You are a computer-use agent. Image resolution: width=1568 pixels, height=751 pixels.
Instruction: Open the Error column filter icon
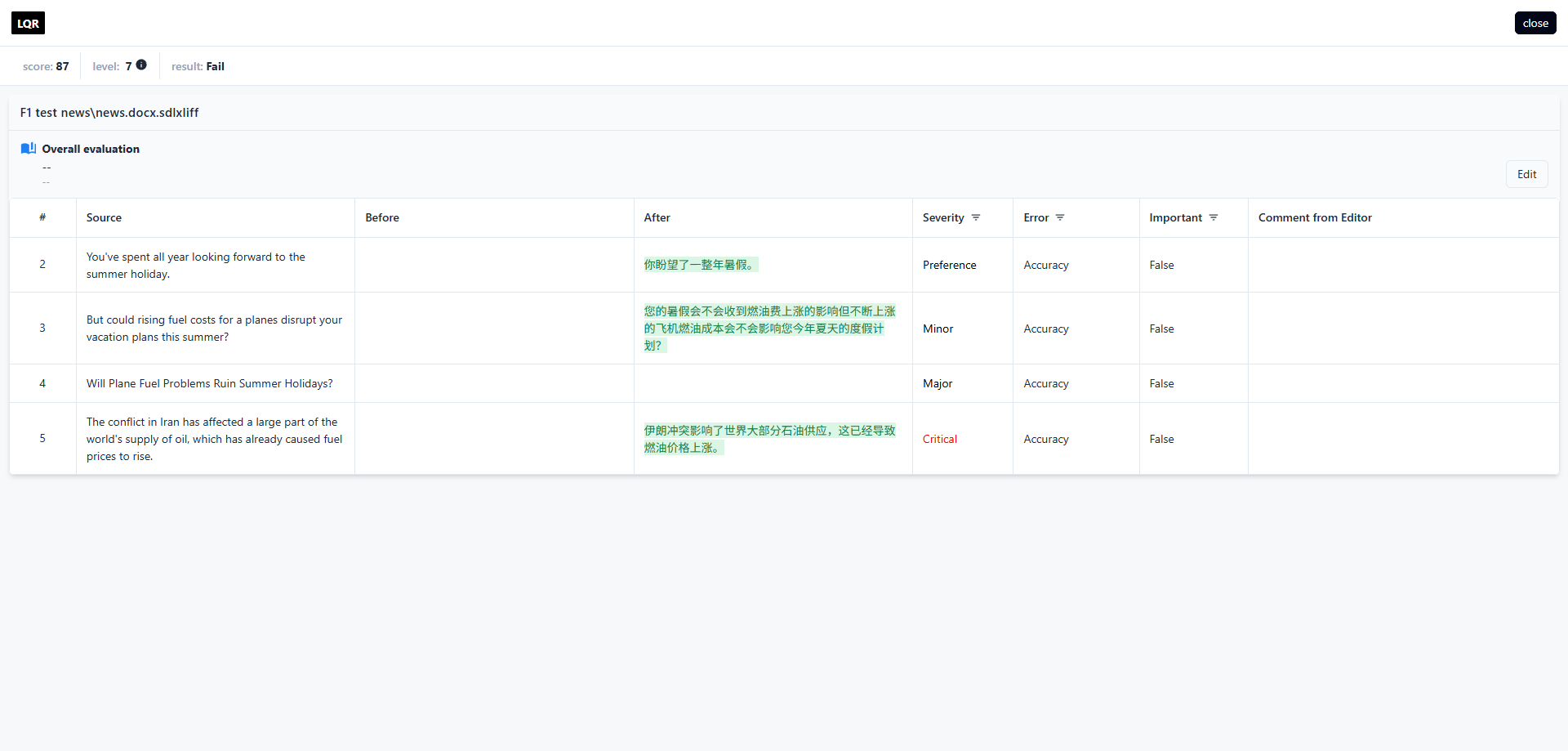1060,217
